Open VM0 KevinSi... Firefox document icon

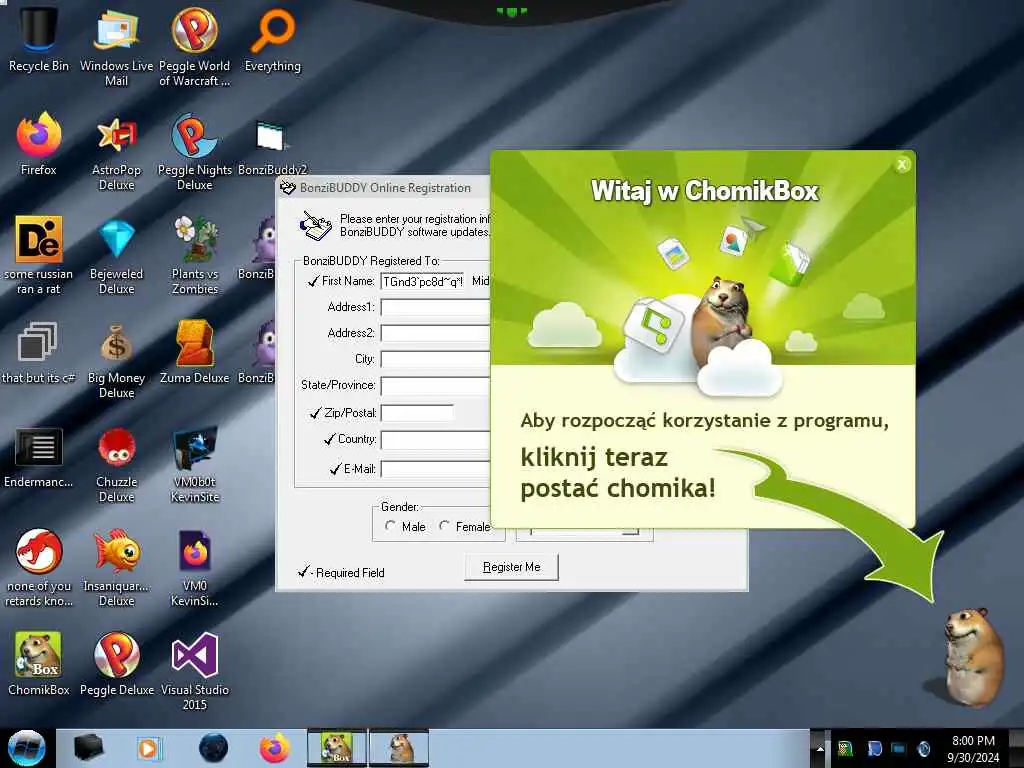coord(195,567)
